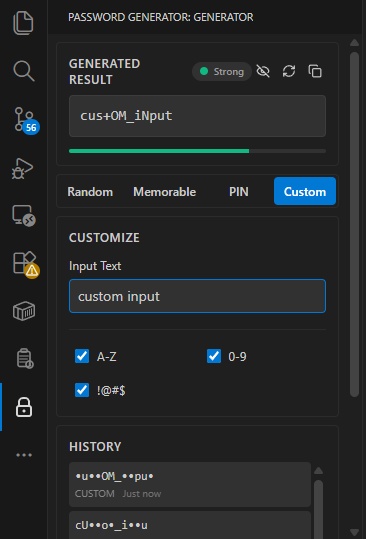Click the main panel scrollbar thumb
The height and width of the screenshot is (539, 366).
pos(354,224)
